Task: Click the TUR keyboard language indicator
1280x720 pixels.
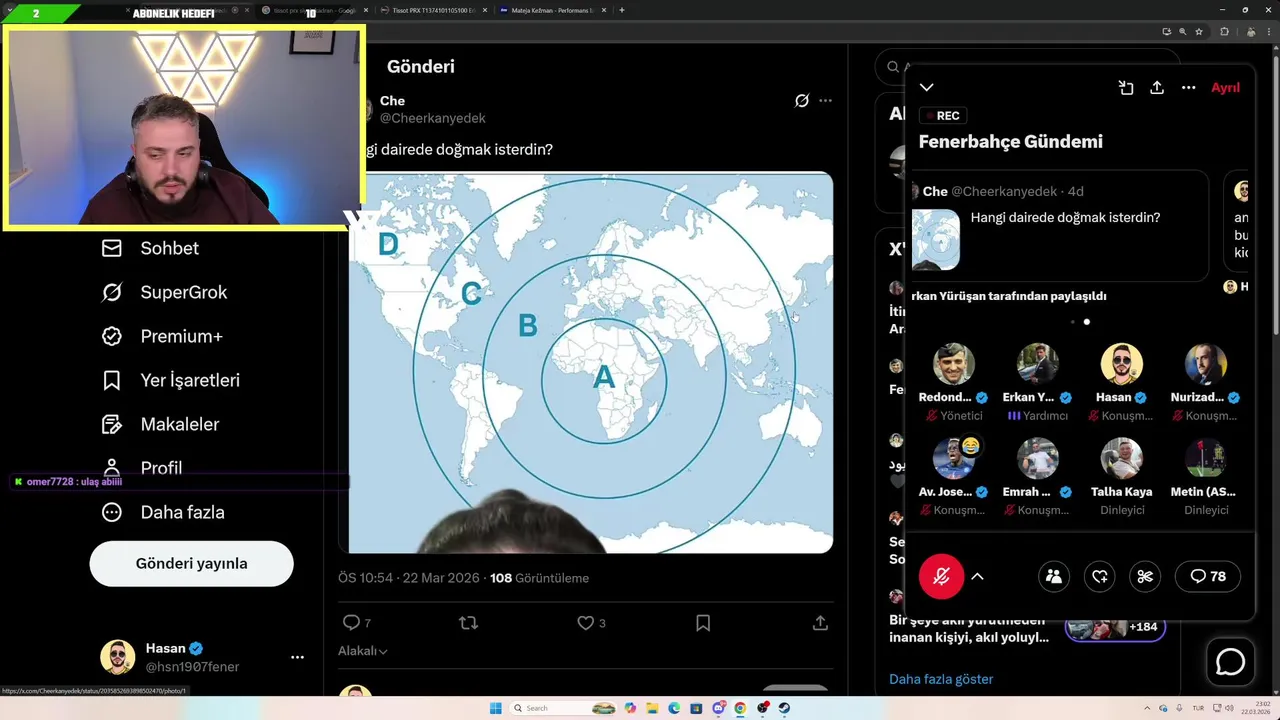Action: (x=1197, y=708)
